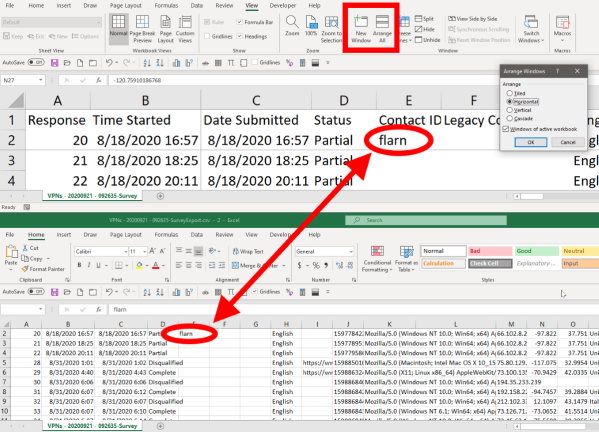Click the Wrap Text button
This screenshot has width=599, height=432.
[248, 251]
